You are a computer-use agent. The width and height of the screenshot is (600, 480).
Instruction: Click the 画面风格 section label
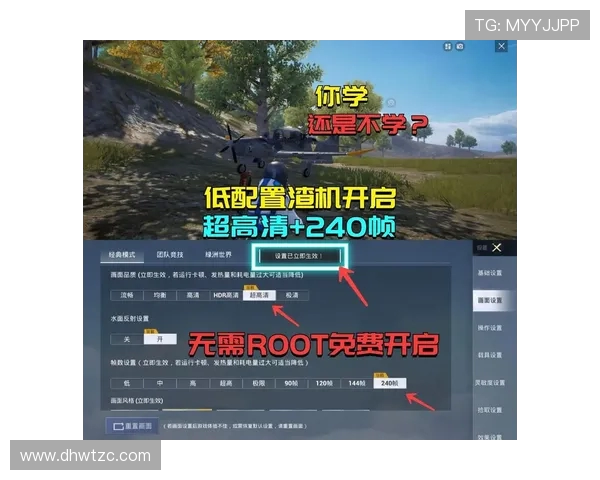[137, 401]
